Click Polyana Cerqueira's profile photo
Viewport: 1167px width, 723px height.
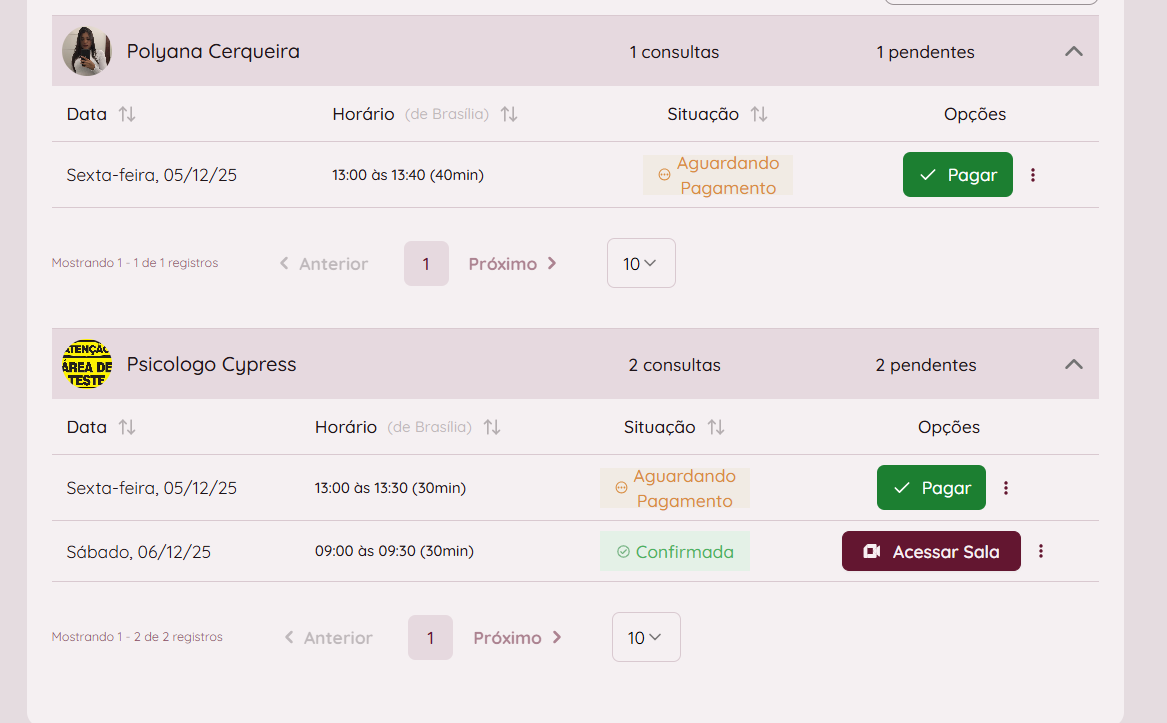87,51
